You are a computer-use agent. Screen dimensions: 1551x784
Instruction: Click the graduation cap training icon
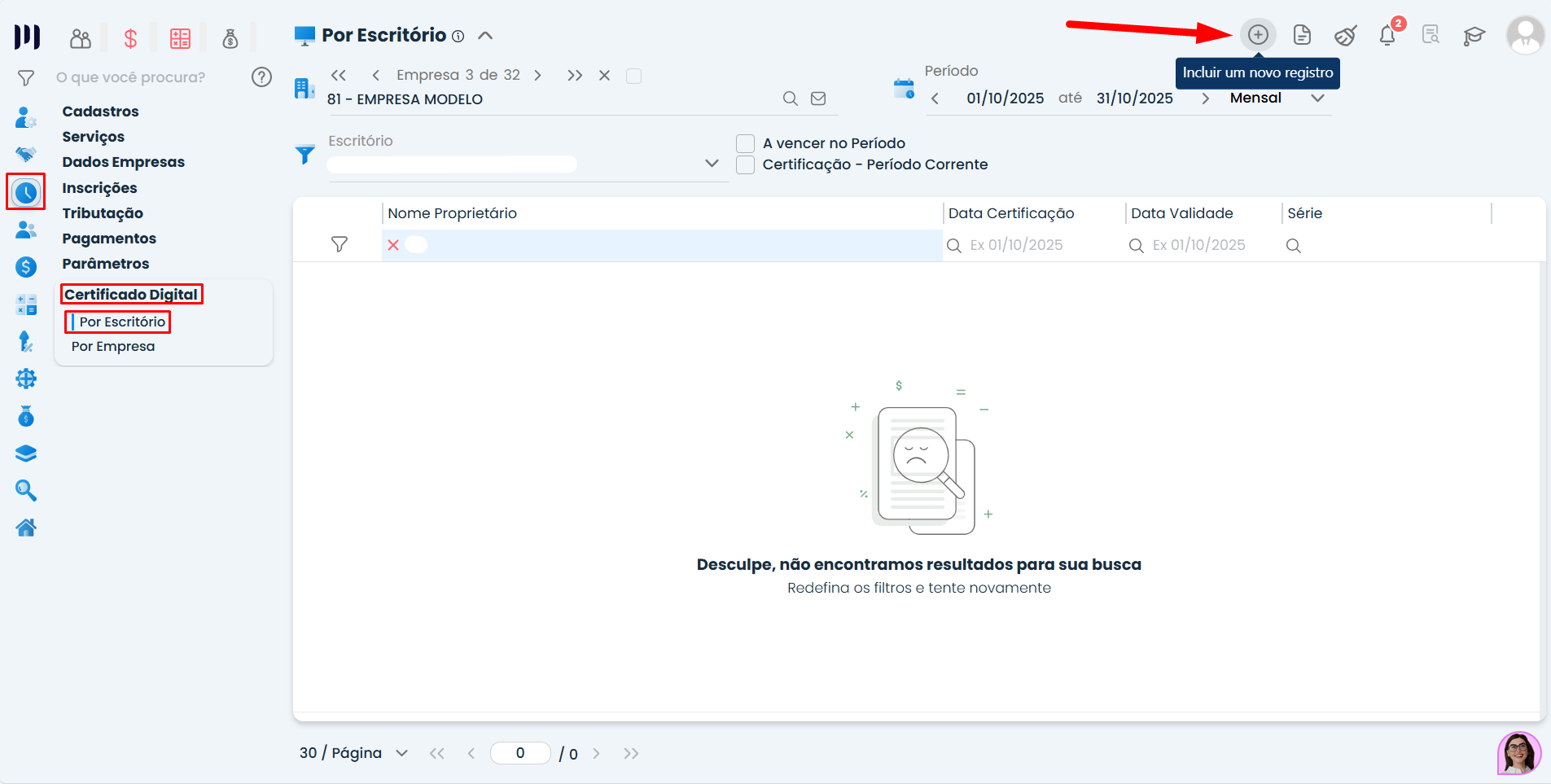(x=1474, y=35)
